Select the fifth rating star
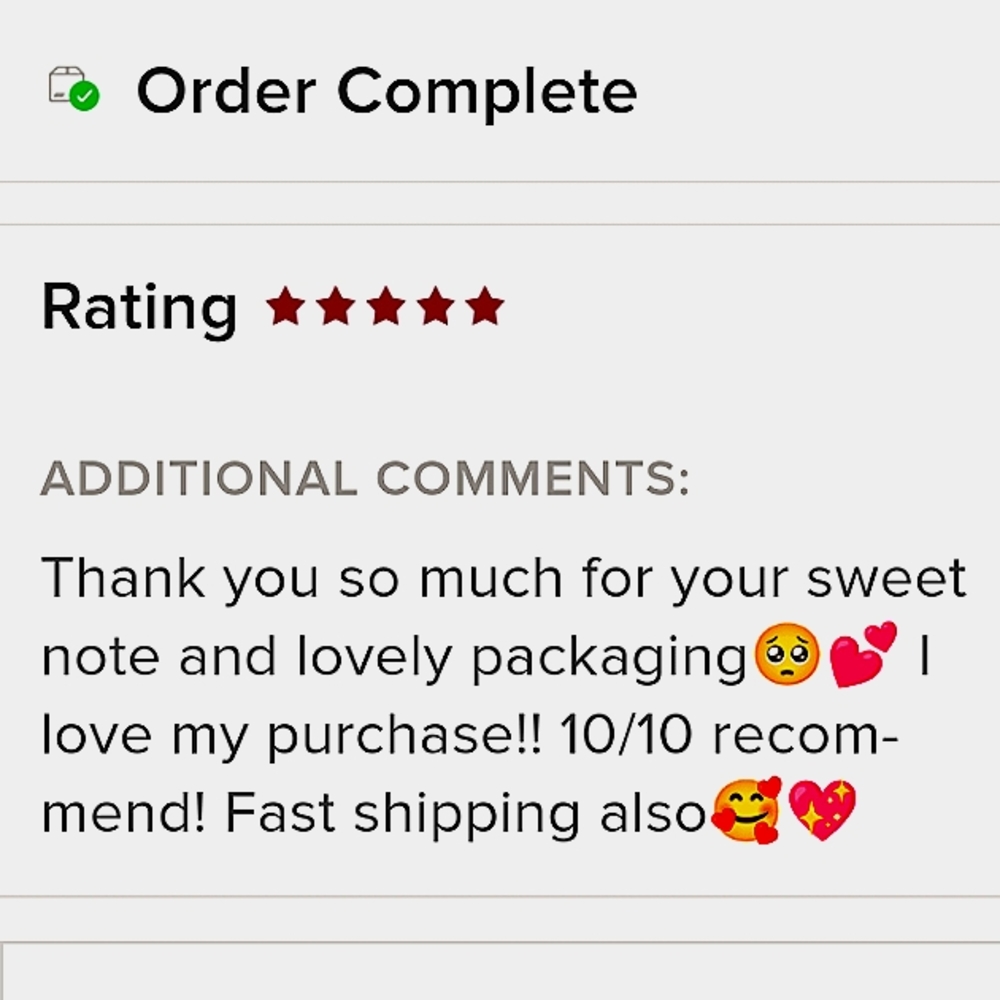Screen dimensions: 1000x1000 (485, 306)
